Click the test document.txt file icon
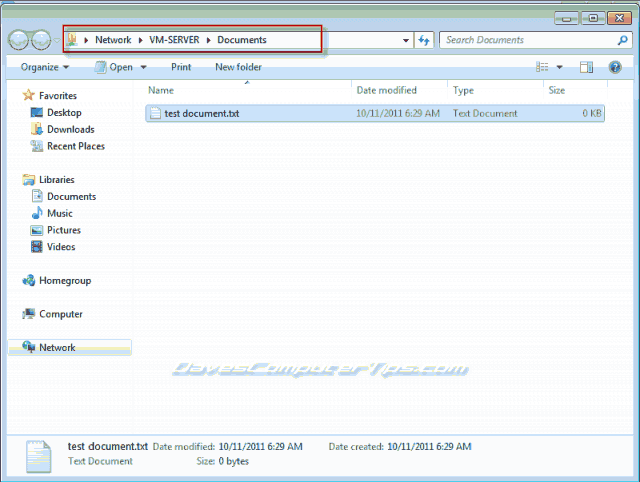 (155, 113)
